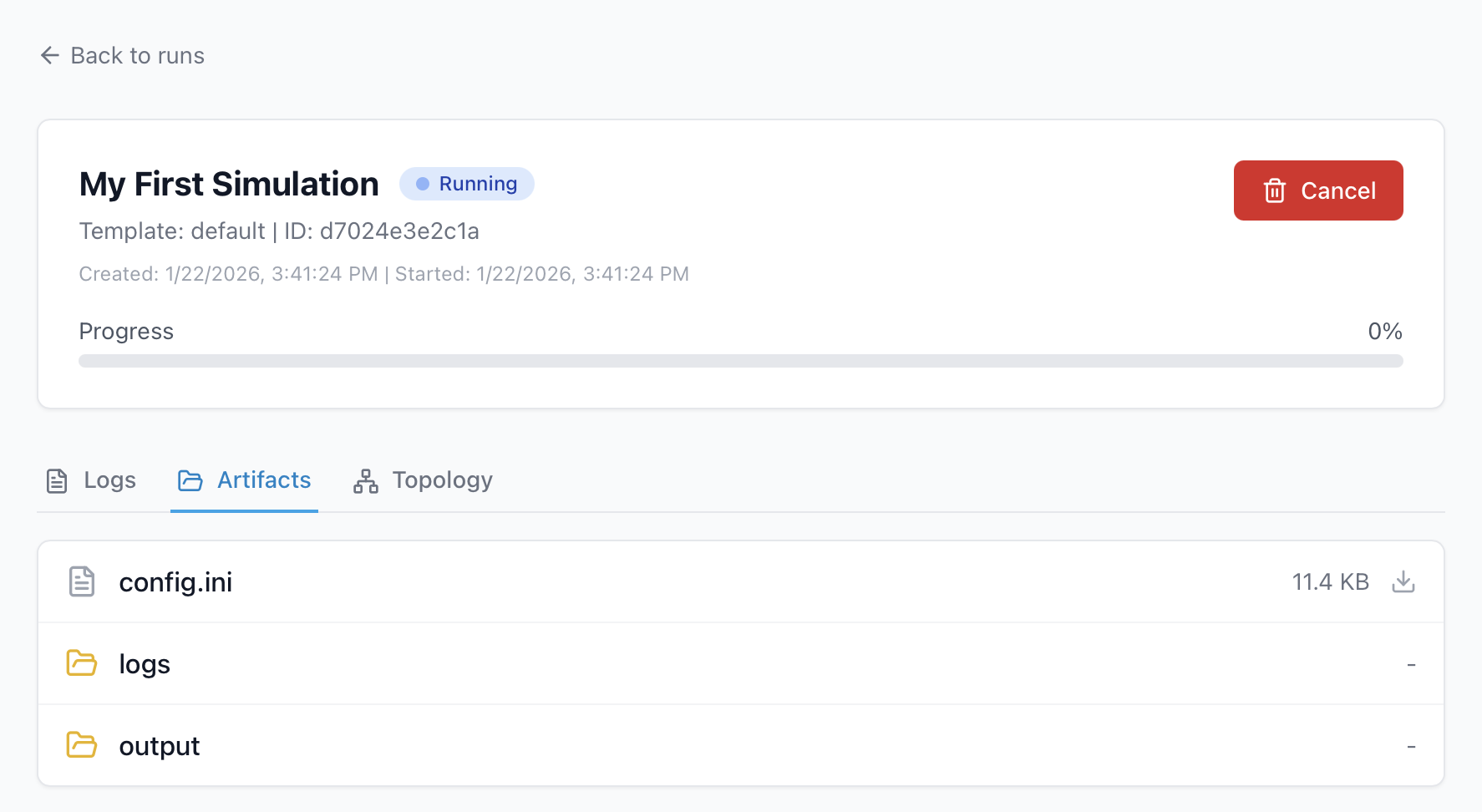Screen dimensions: 1482x812
Task: Click the Artifacts open-folder icon
Action: tap(190, 481)
